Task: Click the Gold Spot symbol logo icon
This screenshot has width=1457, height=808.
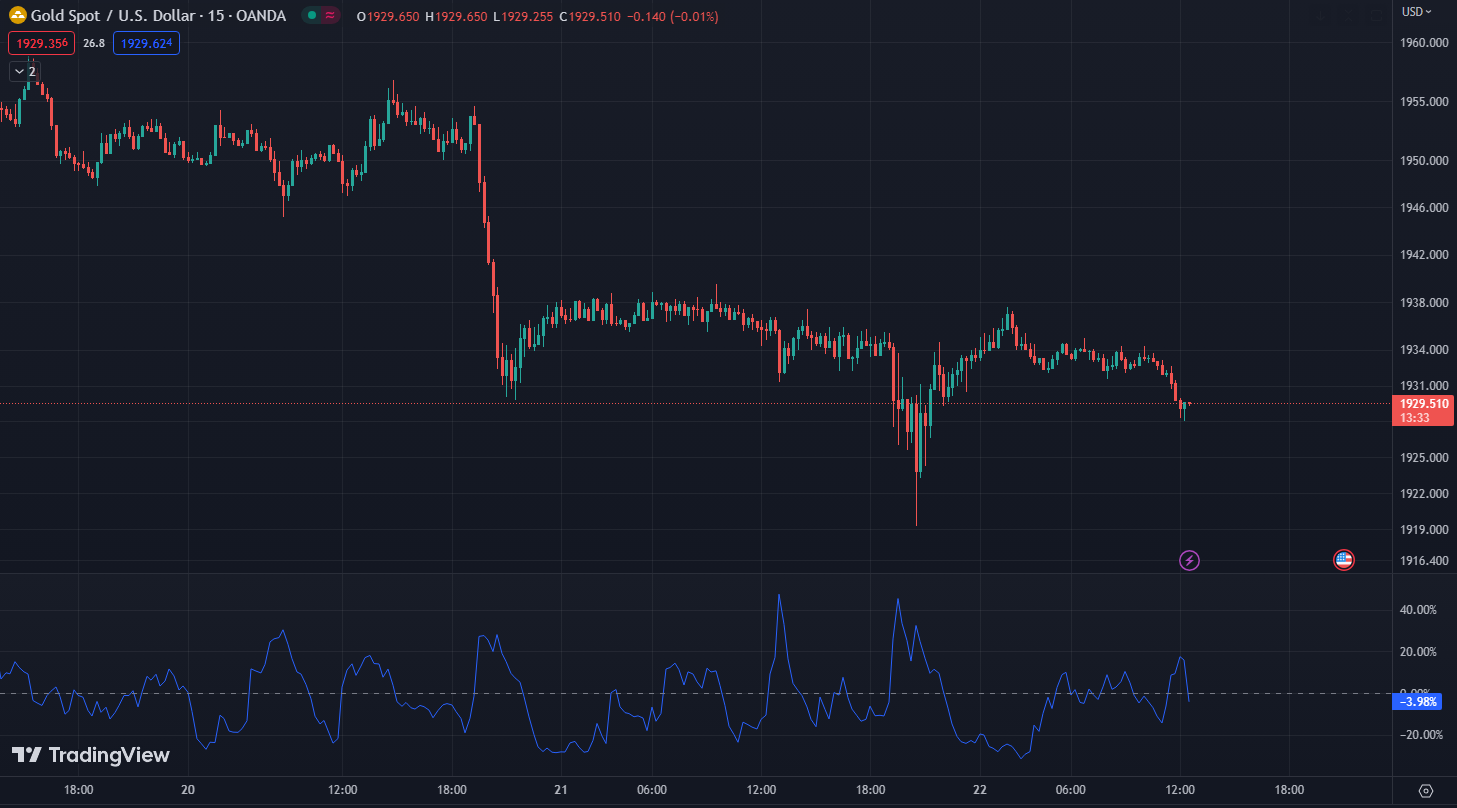Action: [x=17, y=16]
